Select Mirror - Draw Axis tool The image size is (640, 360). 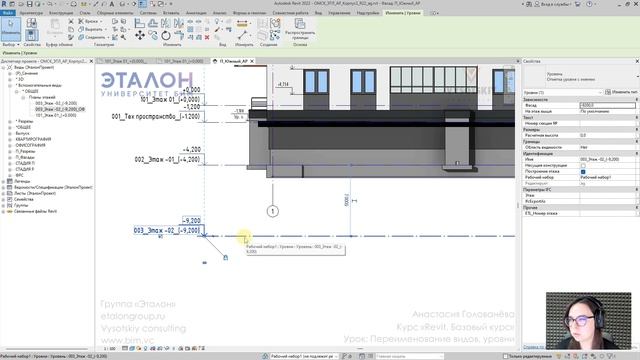pos(179,24)
